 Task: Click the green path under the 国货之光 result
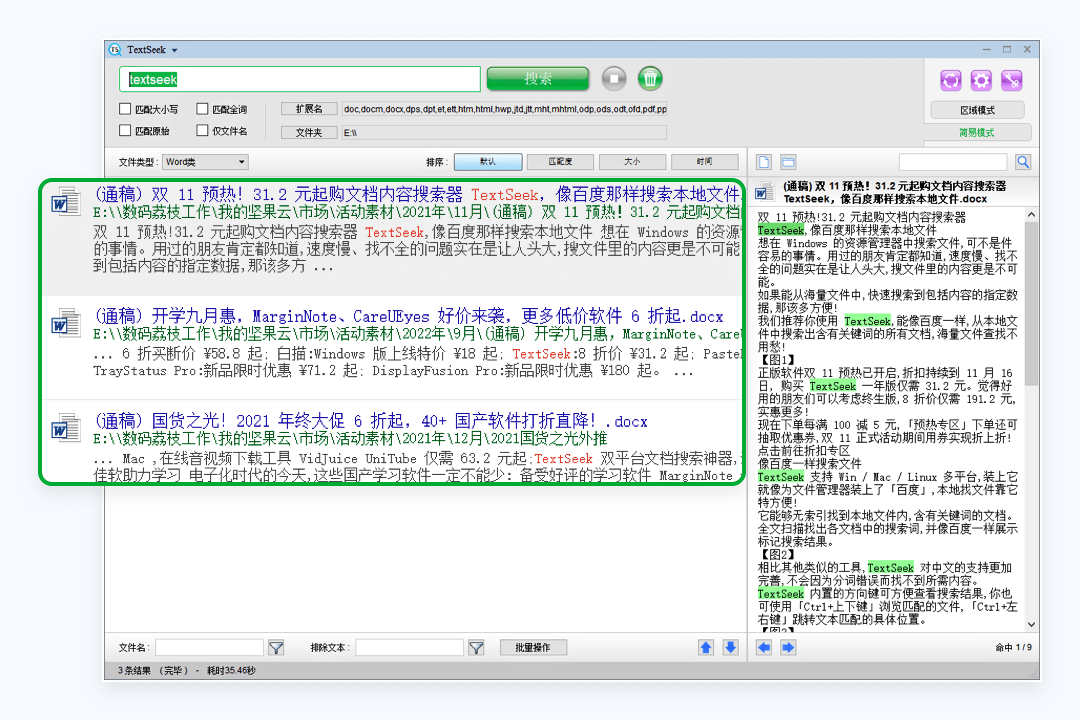pyautogui.click(x=351, y=439)
